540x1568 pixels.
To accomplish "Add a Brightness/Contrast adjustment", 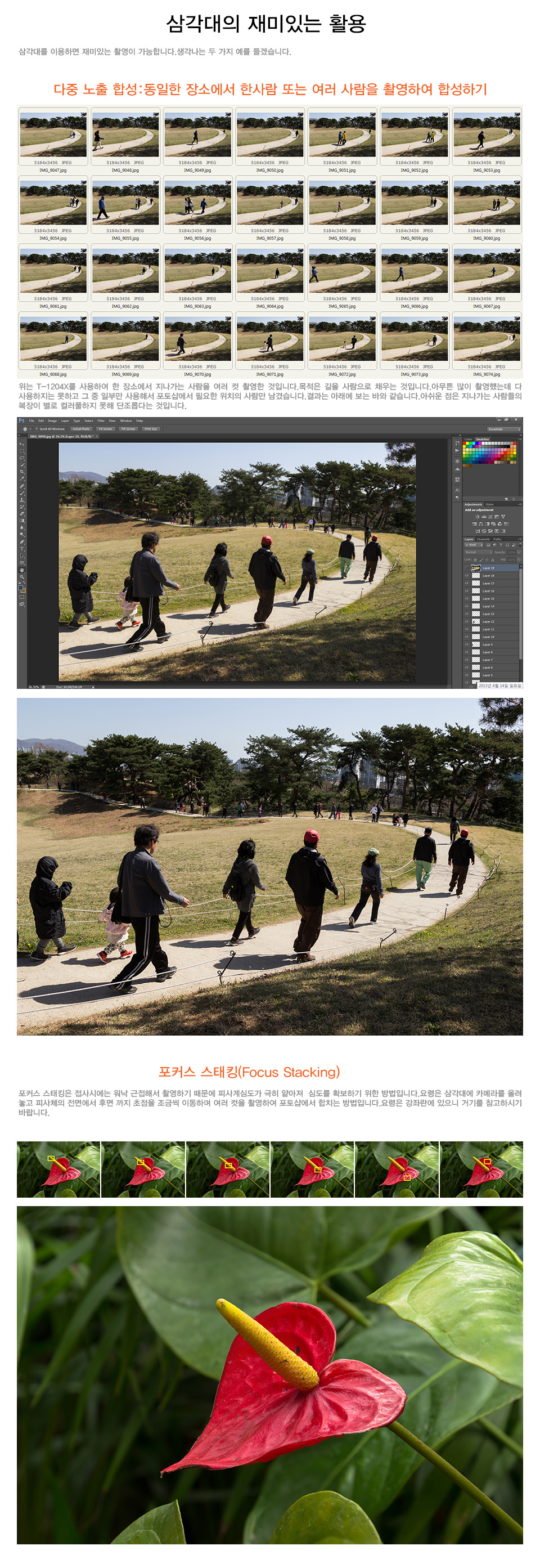I will [478, 517].
